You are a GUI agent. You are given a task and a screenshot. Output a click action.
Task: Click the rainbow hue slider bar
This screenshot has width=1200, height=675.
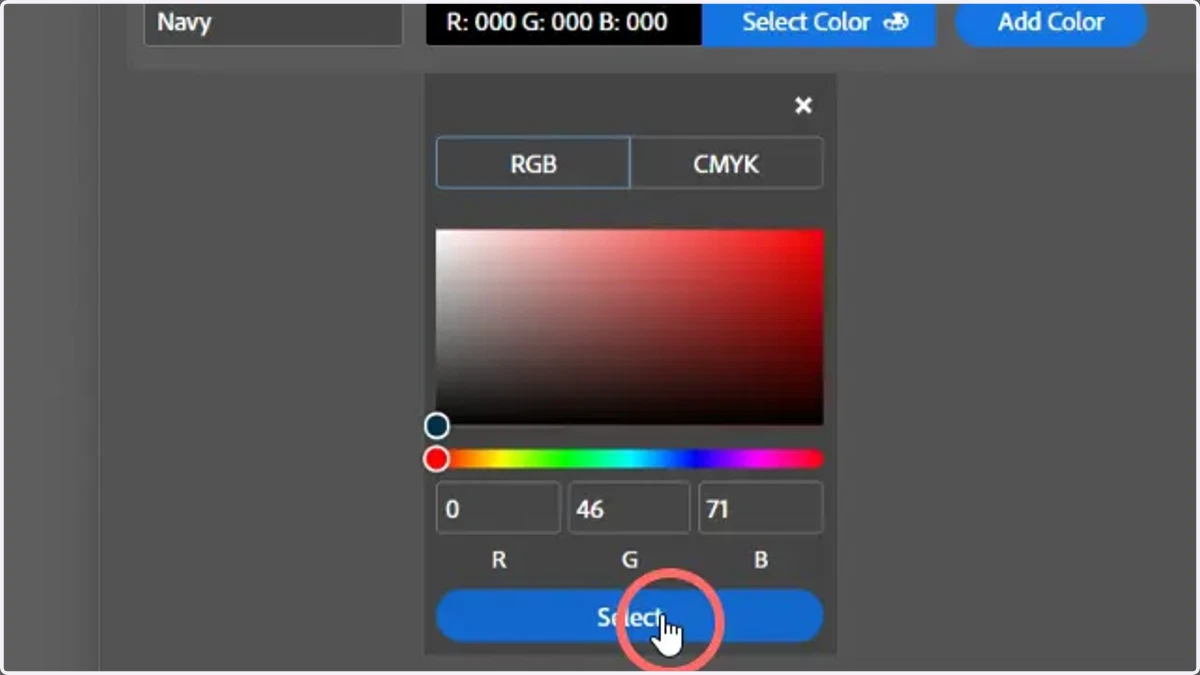tap(629, 459)
